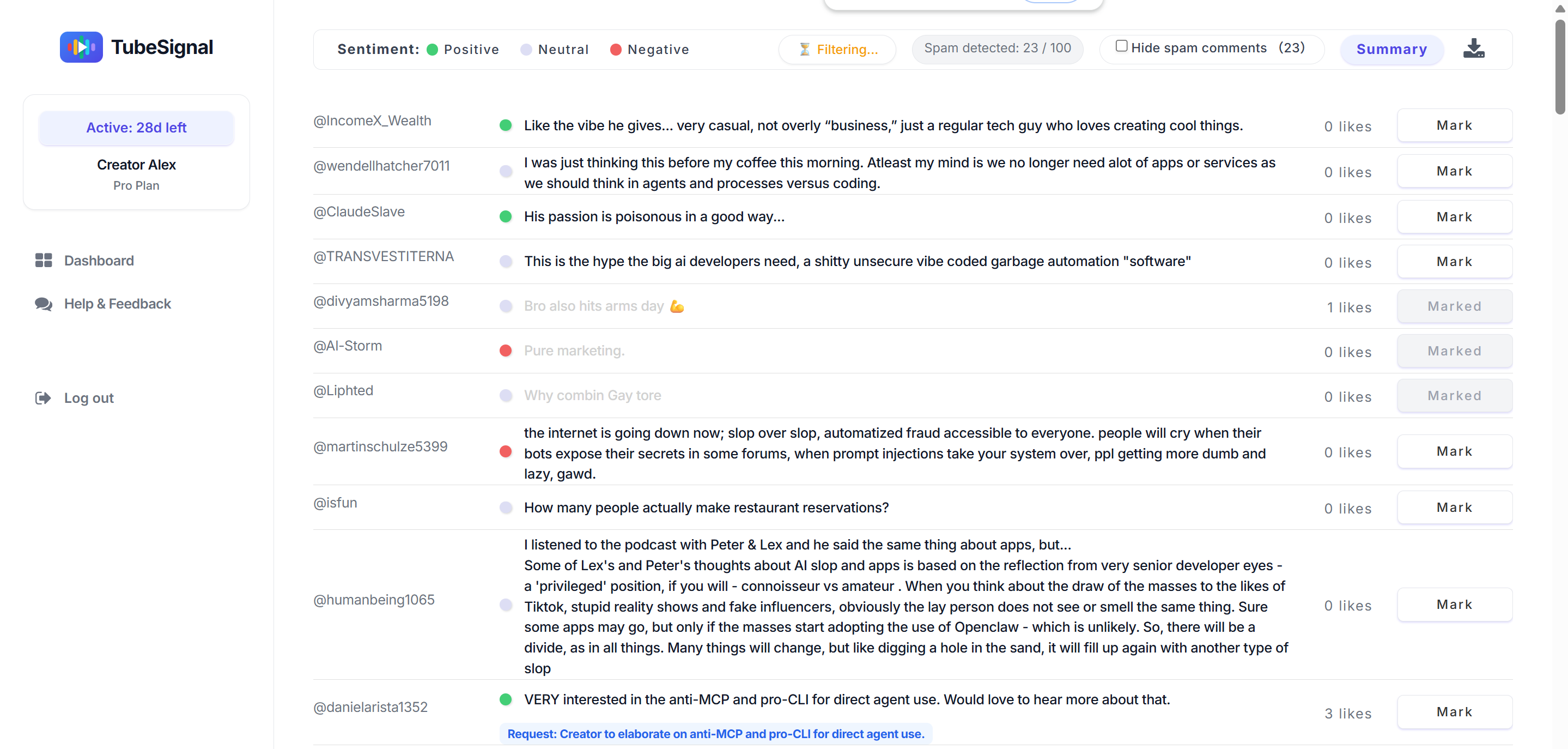Click the TubeSignal logo icon
The image size is (1568, 749).
(x=81, y=47)
